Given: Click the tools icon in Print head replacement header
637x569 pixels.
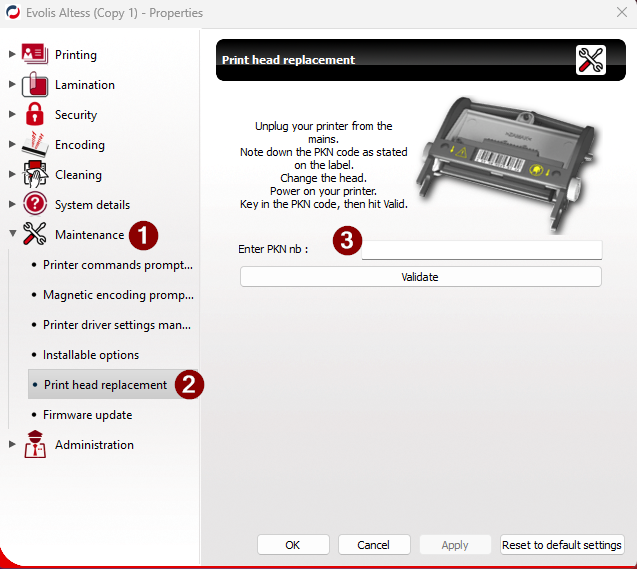Looking at the screenshot, I should click(591, 60).
